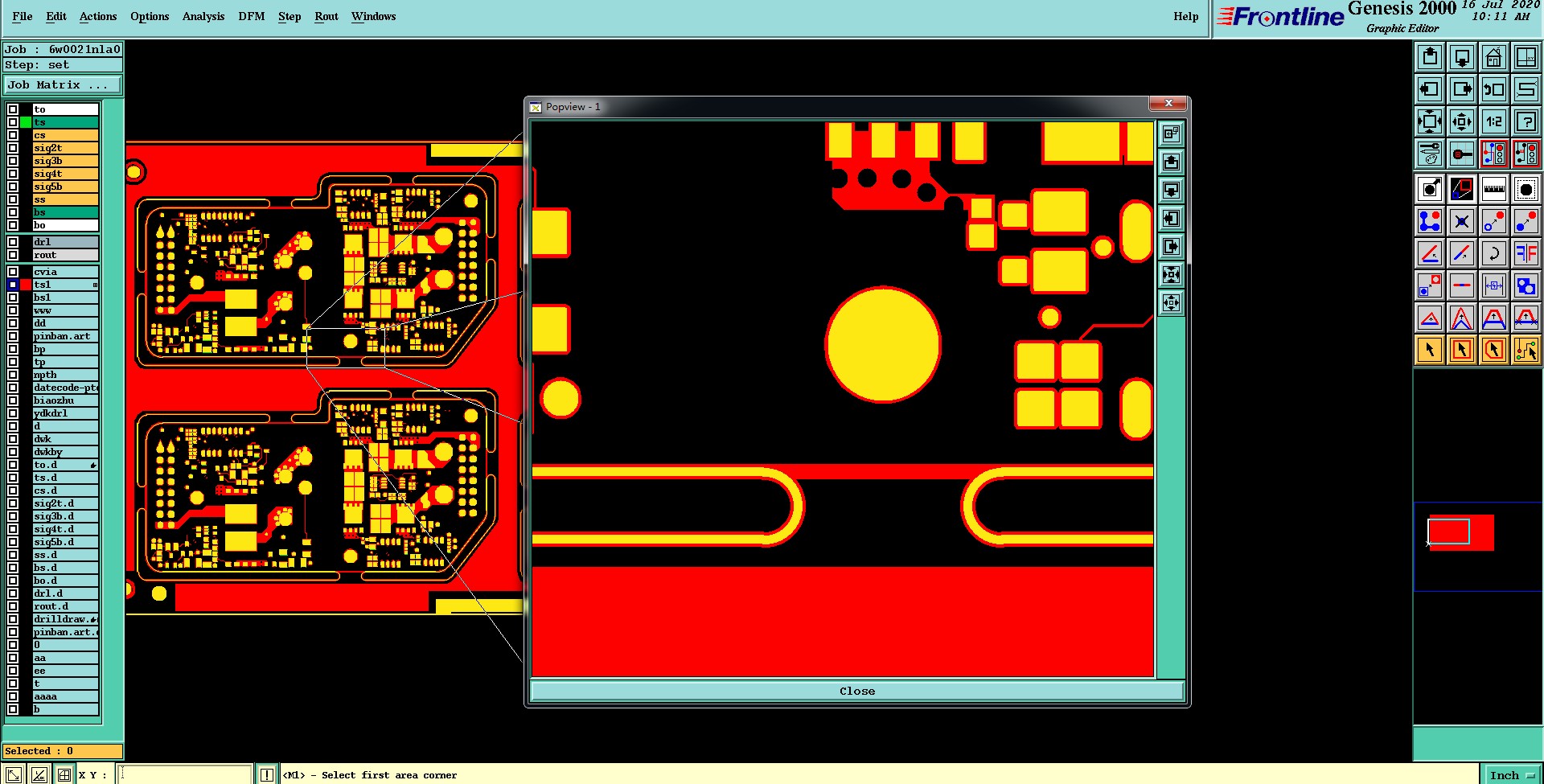Toggle the checkbox for layer 'drl'
This screenshot has width=1544, height=784.
pos(13,242)
